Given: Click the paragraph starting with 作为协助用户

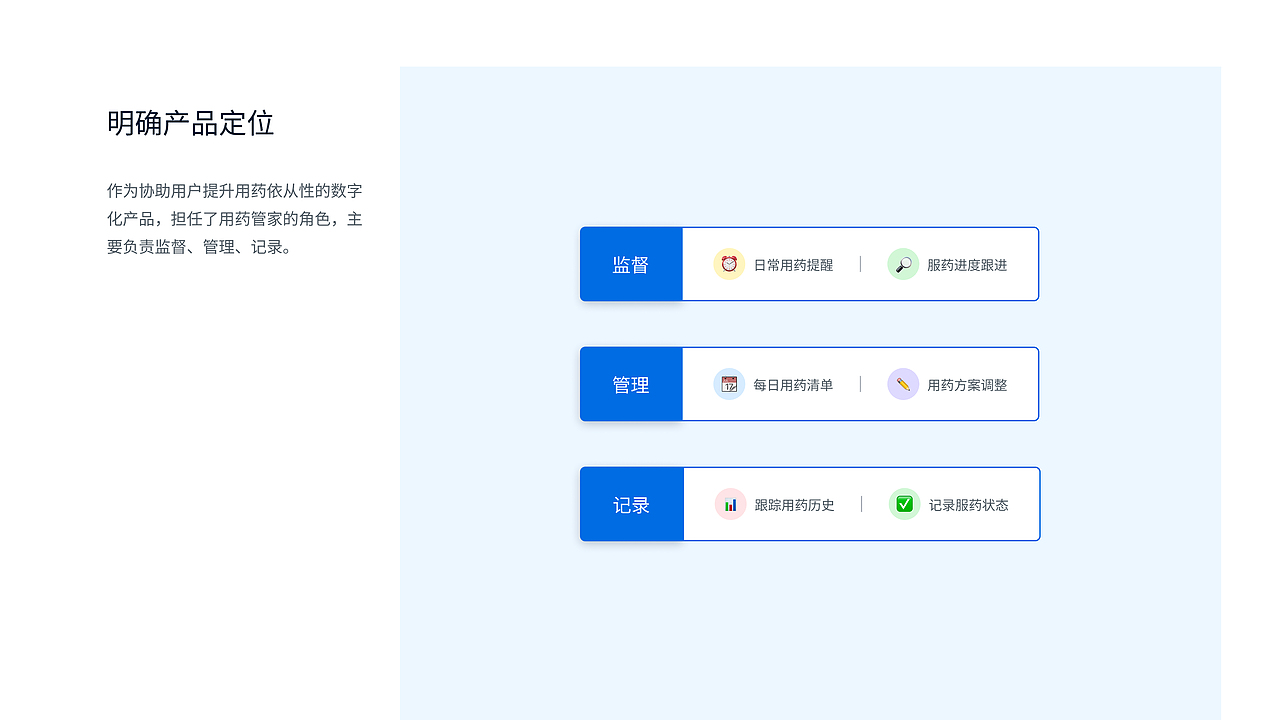Looking at the screenshot, I should [235, 219].
